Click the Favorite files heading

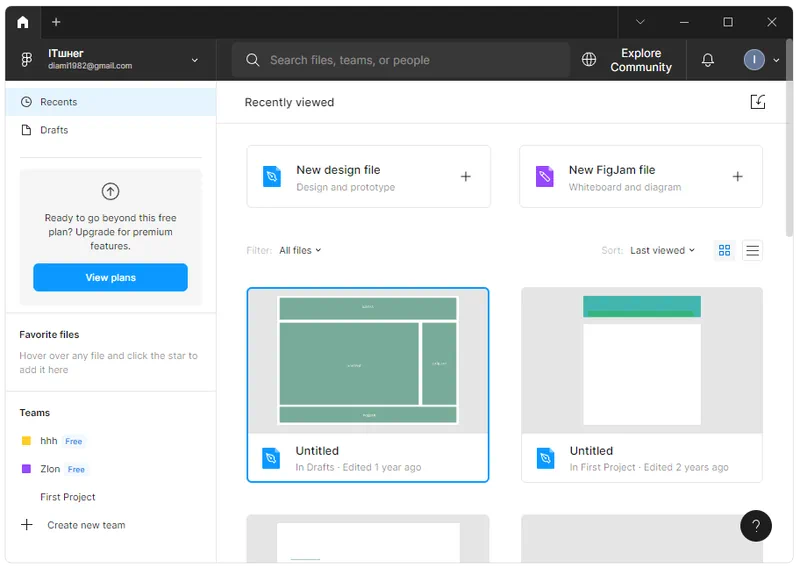(x=49, y=335)
